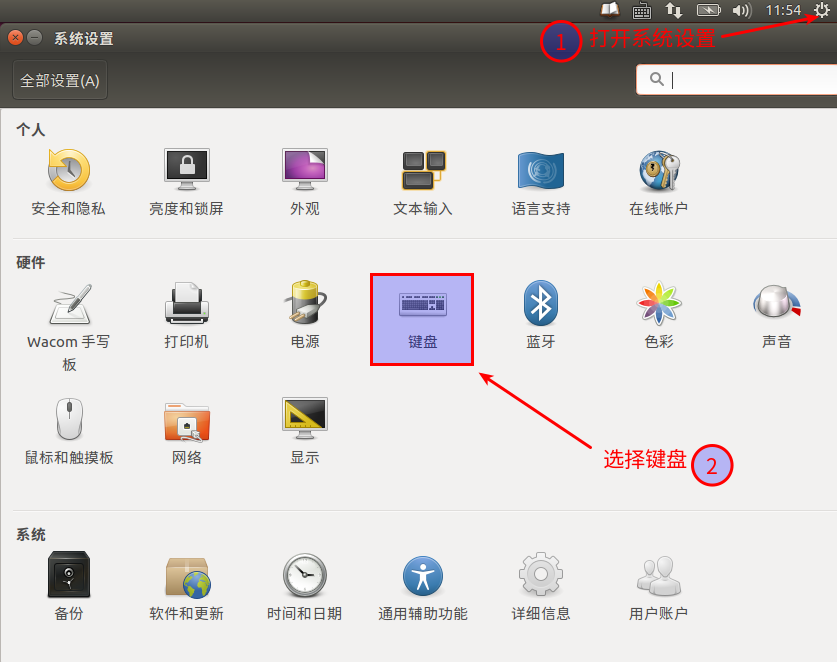Close the System Settings window
Screen dimensions: 837x662
(x=15, y=38)
